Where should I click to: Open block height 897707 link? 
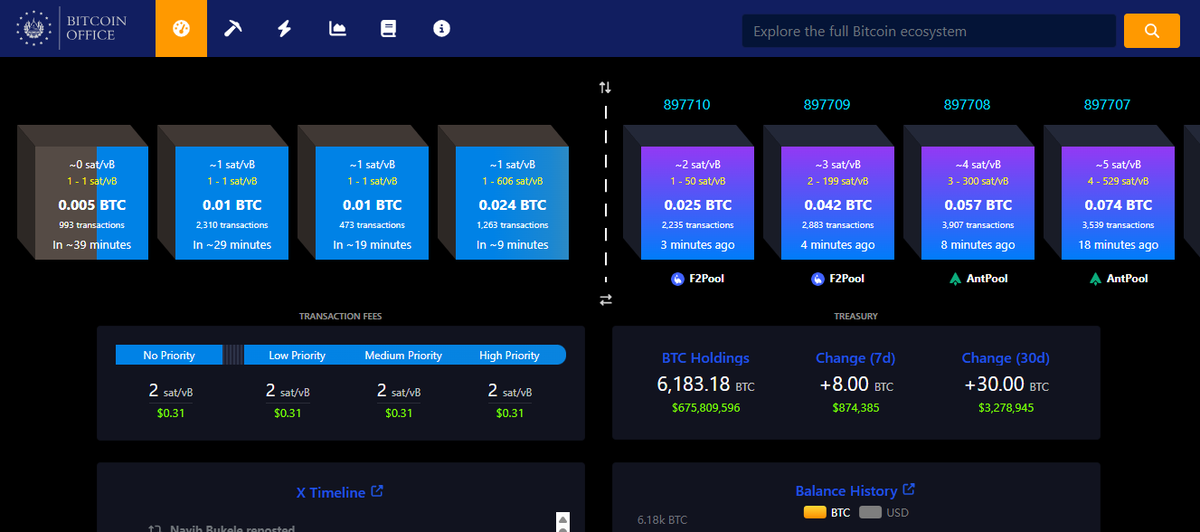click(x=1107, y=104)
